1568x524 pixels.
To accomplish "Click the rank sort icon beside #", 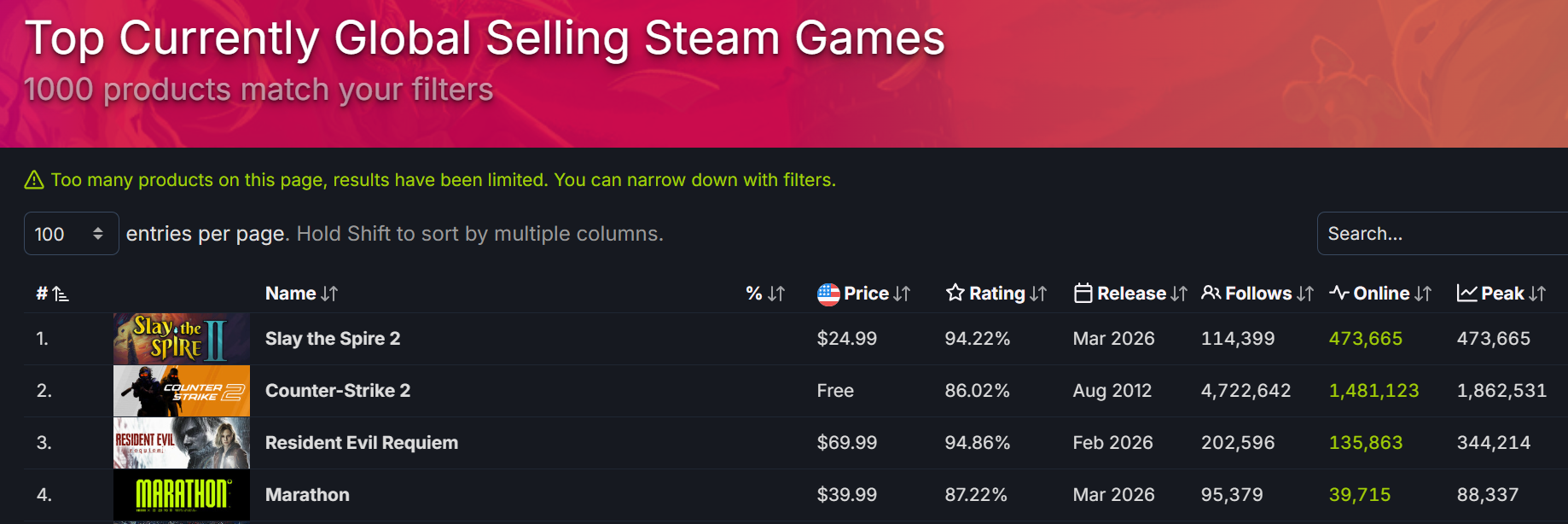I will [60, 294].
